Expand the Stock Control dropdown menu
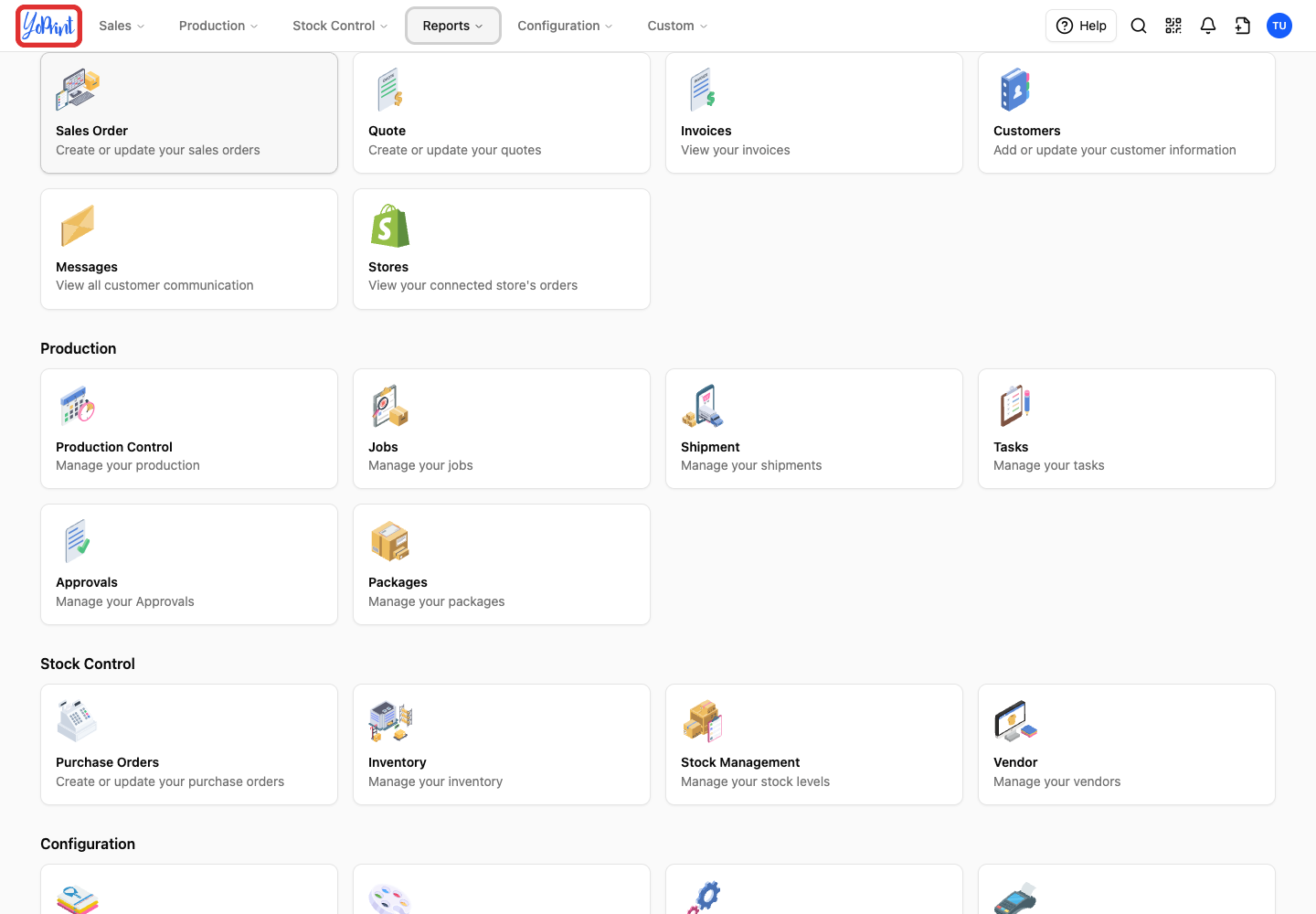1316x914 pixels. pyautogui.click(x=340, y=26)
